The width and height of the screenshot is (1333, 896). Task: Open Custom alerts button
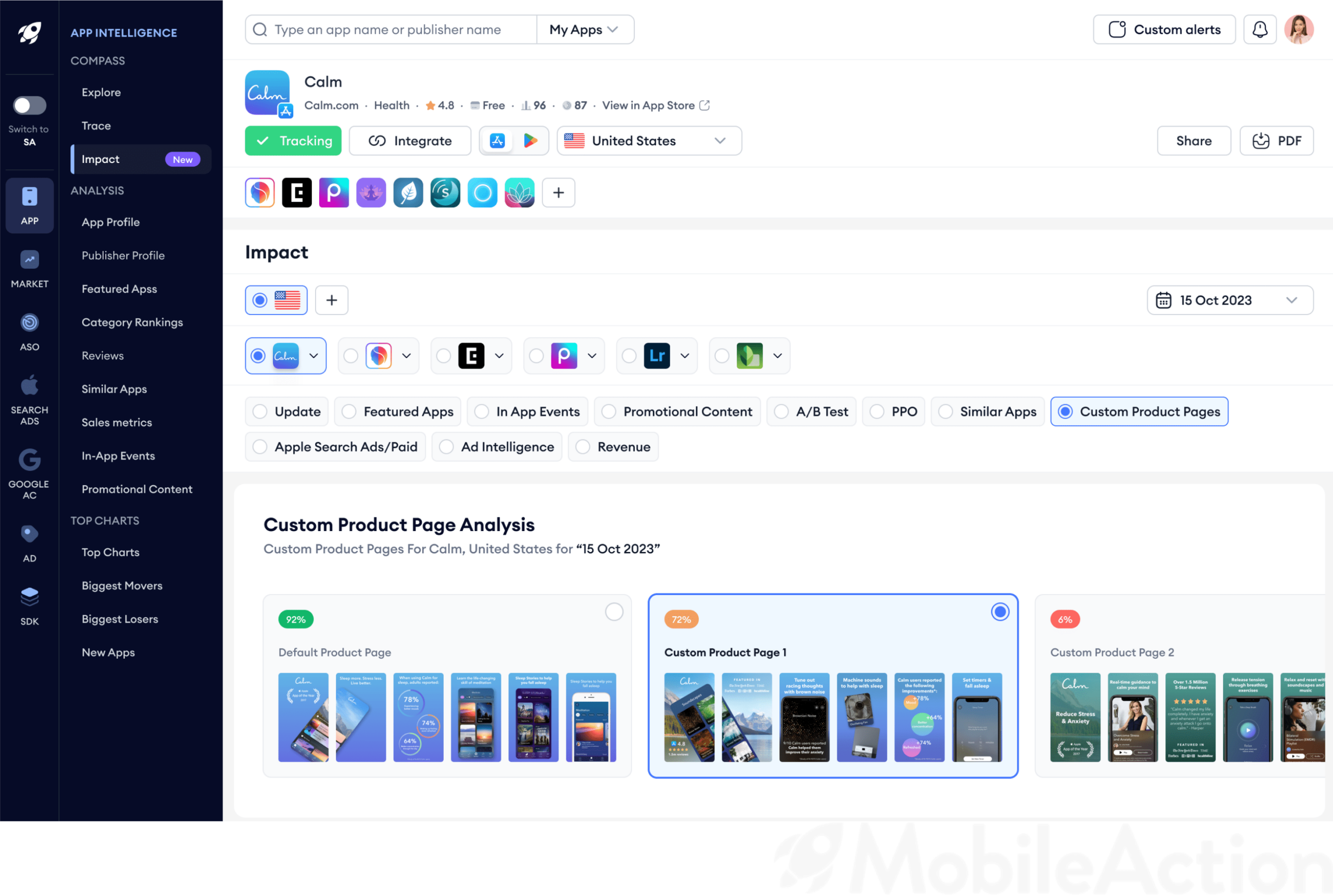click(x=1164, y=29)
